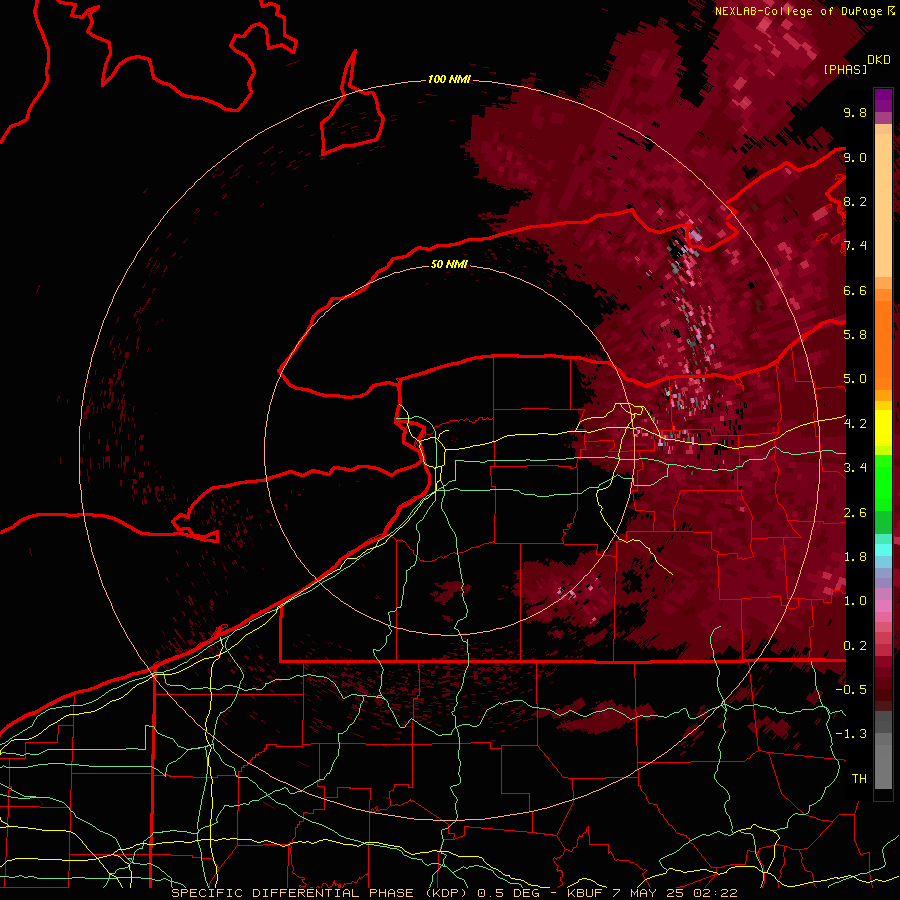The image size is (900, 900).
Task: Click the 0.2 value on the color scale
Action: pyautogui.click(x=855, y=646)
